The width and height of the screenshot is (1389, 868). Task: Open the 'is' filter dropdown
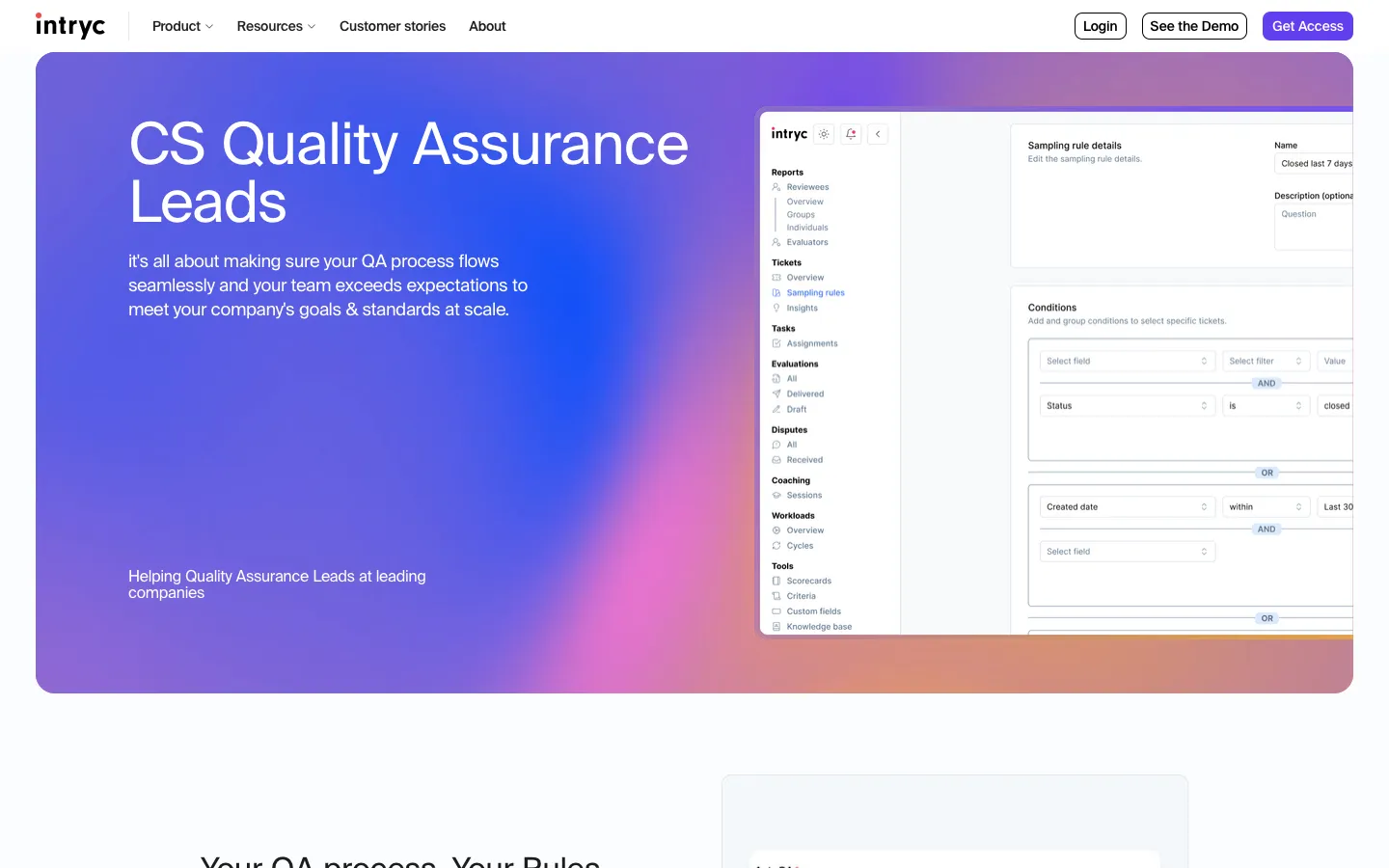(x=1266, y=406)
